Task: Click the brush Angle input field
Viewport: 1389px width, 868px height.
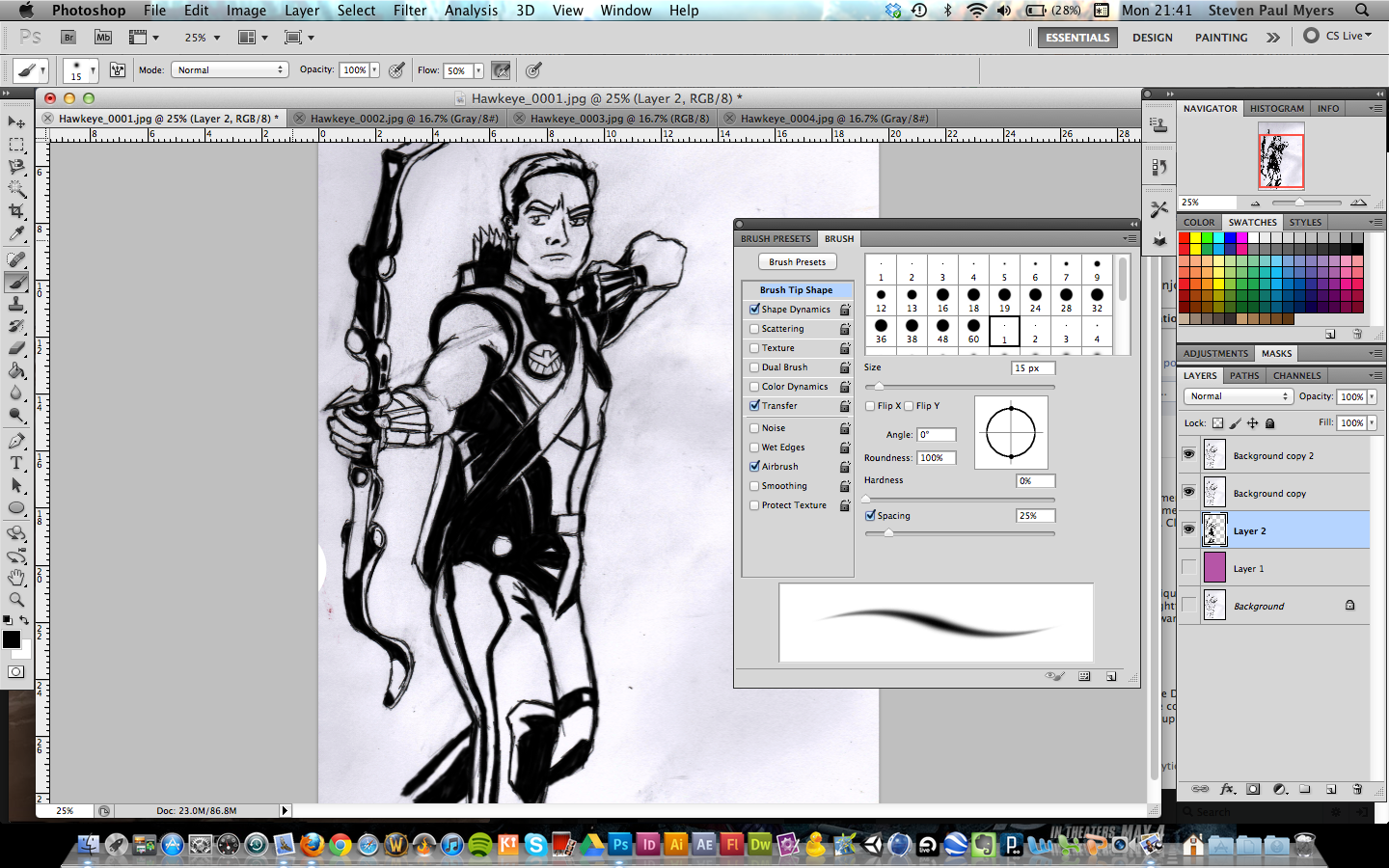Action: 936,435
